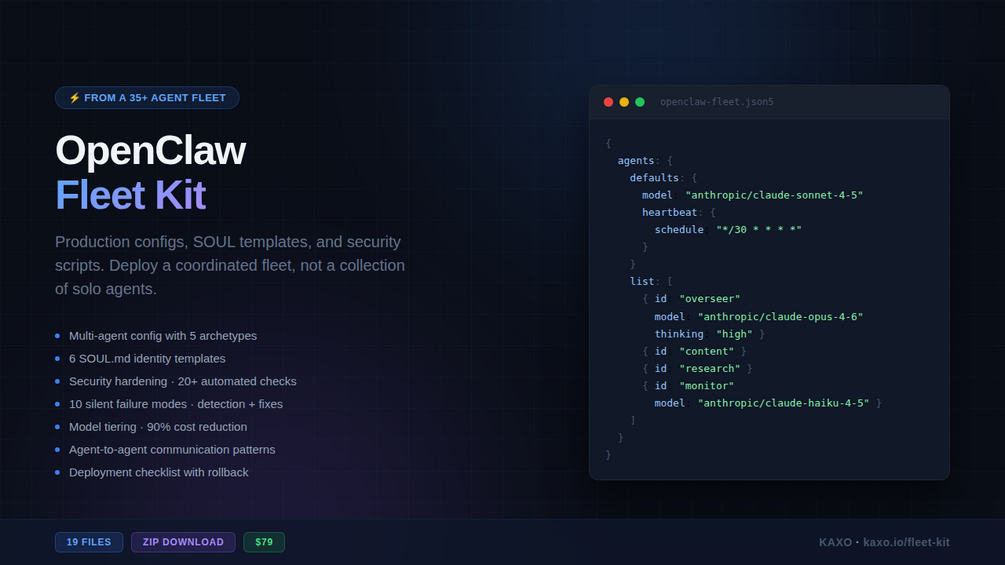Screen dimensions: 1005x565
Task: Click the 'heartbeat' key in code
Action: [669, 212]
